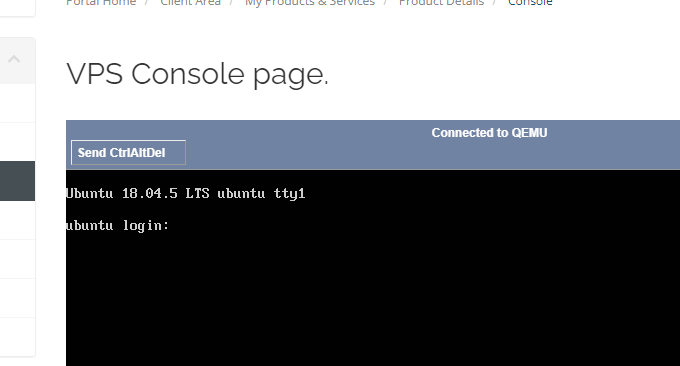This screenshot has width=680, height=366.
Task: Click the Ubuntu 18.04.5 LTS terminal line
Action: [186, 193]
